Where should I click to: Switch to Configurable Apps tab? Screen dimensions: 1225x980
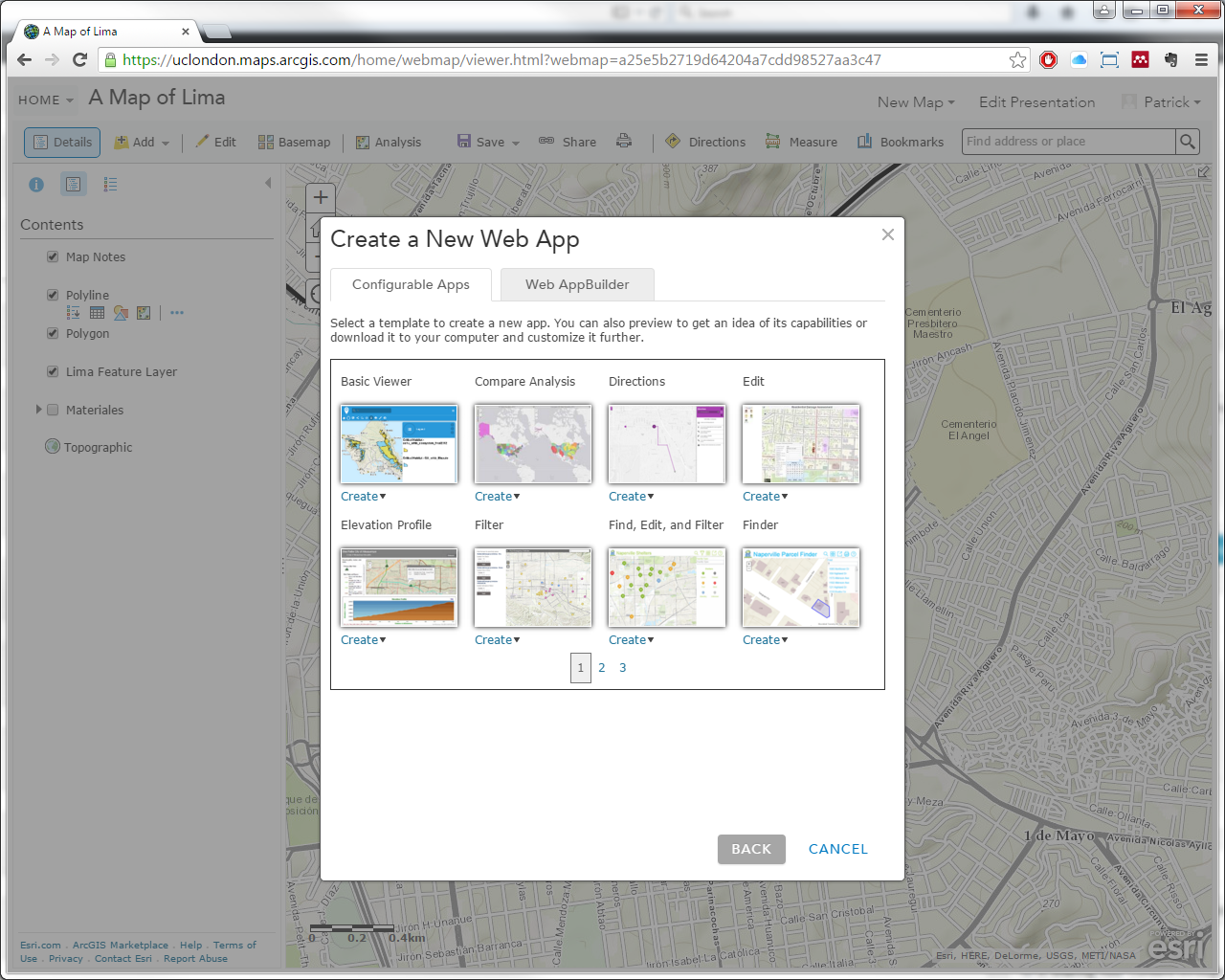coord(411,284)
